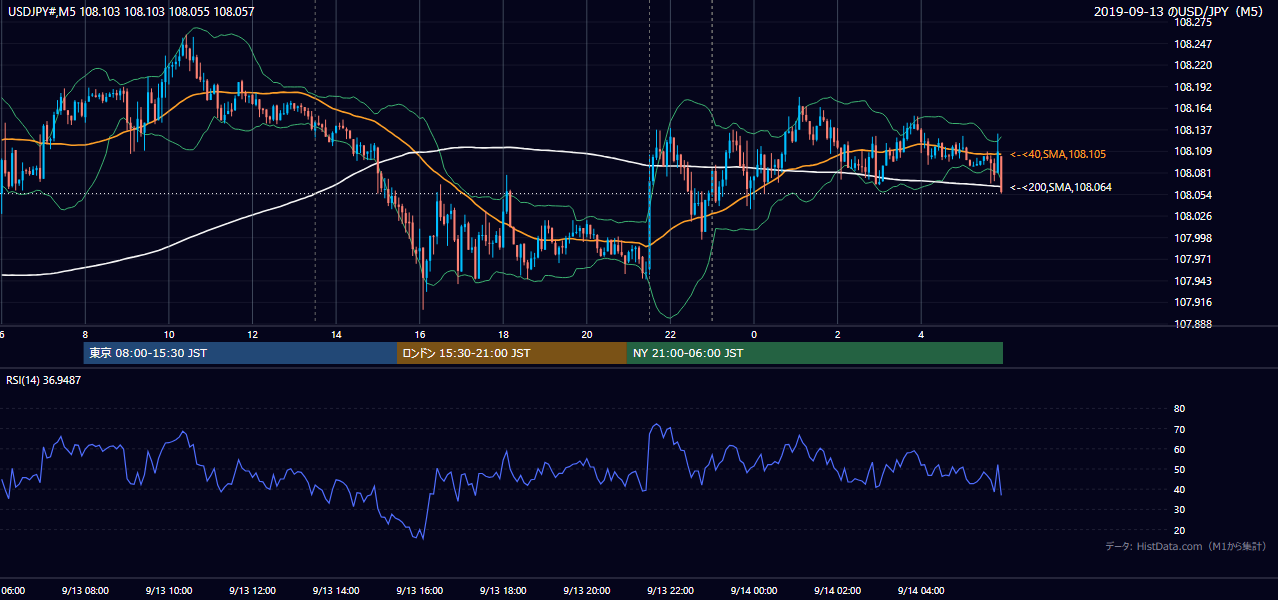Click the 2019-09-13 USD/JPY (M5) title
1278x600 pixels.
tap(1180, 12)
